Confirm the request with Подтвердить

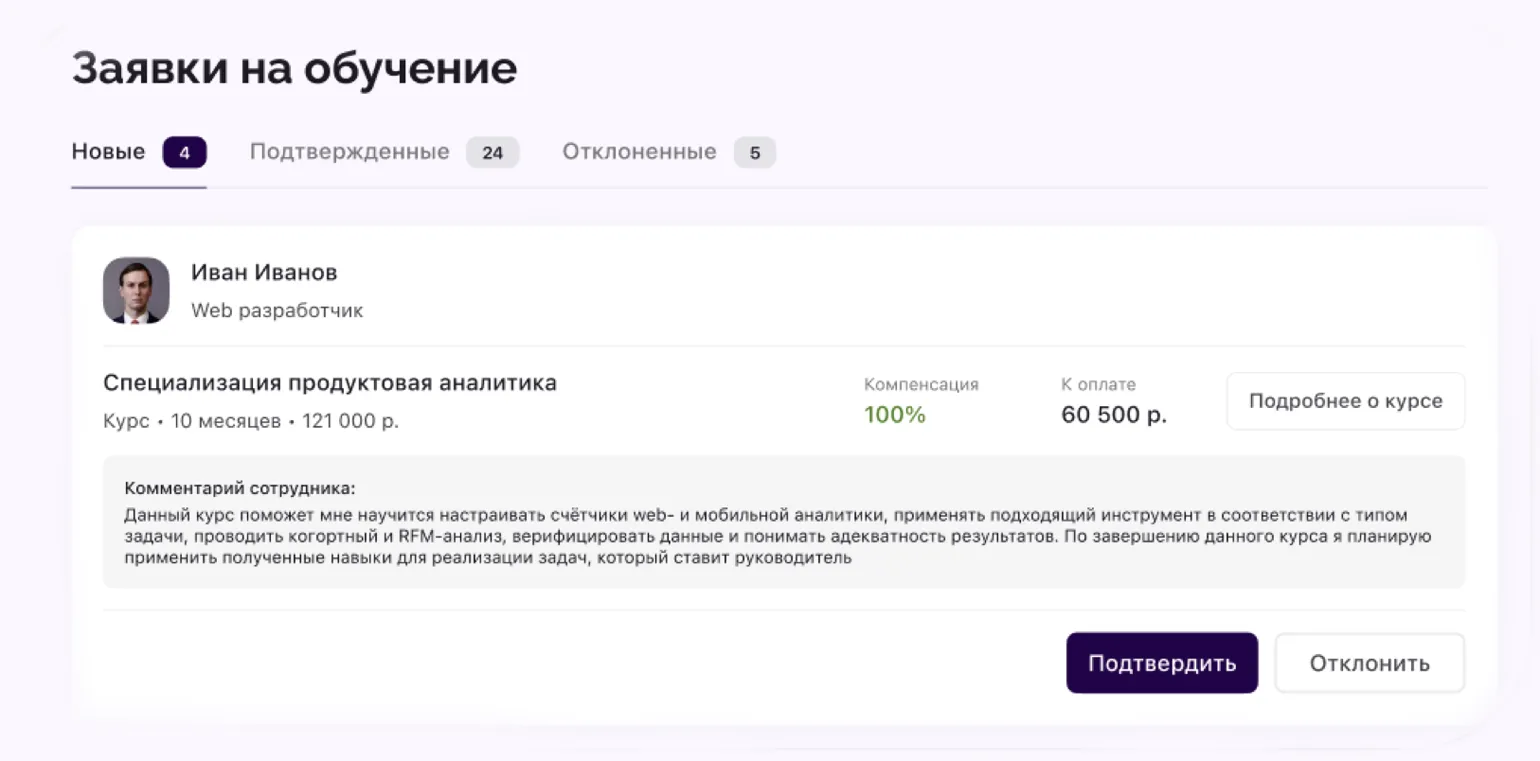(x=1162, y=663)
